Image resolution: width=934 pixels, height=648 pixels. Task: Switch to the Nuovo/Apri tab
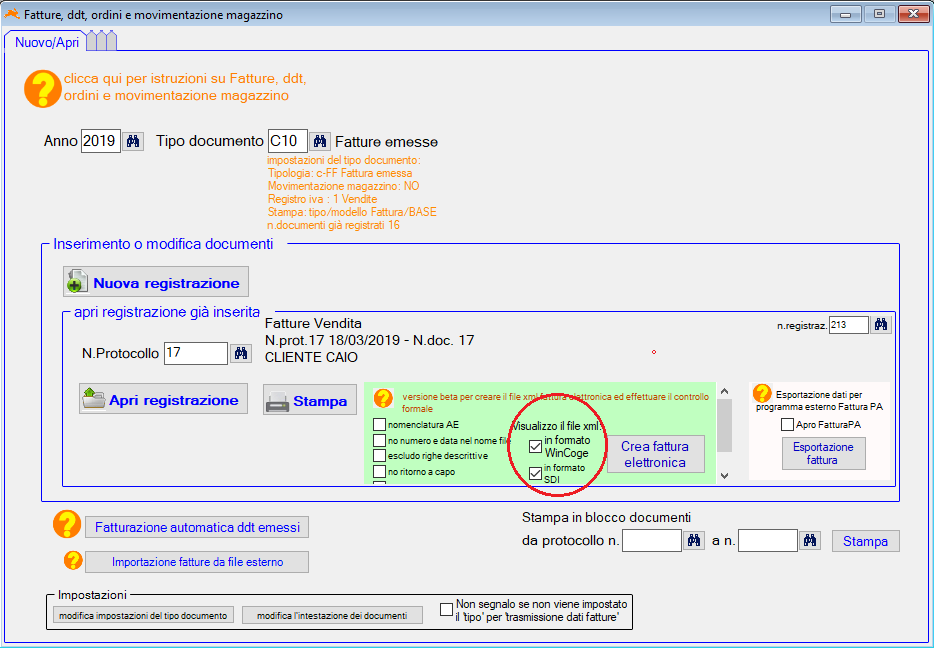[x=46, y=42]
